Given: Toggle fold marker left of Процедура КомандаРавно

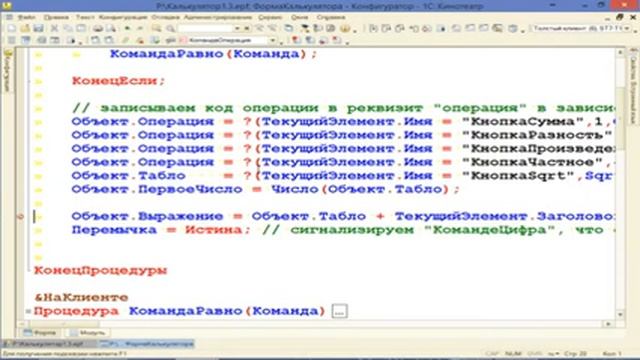Looking at the screenshot, I should 28,311.
